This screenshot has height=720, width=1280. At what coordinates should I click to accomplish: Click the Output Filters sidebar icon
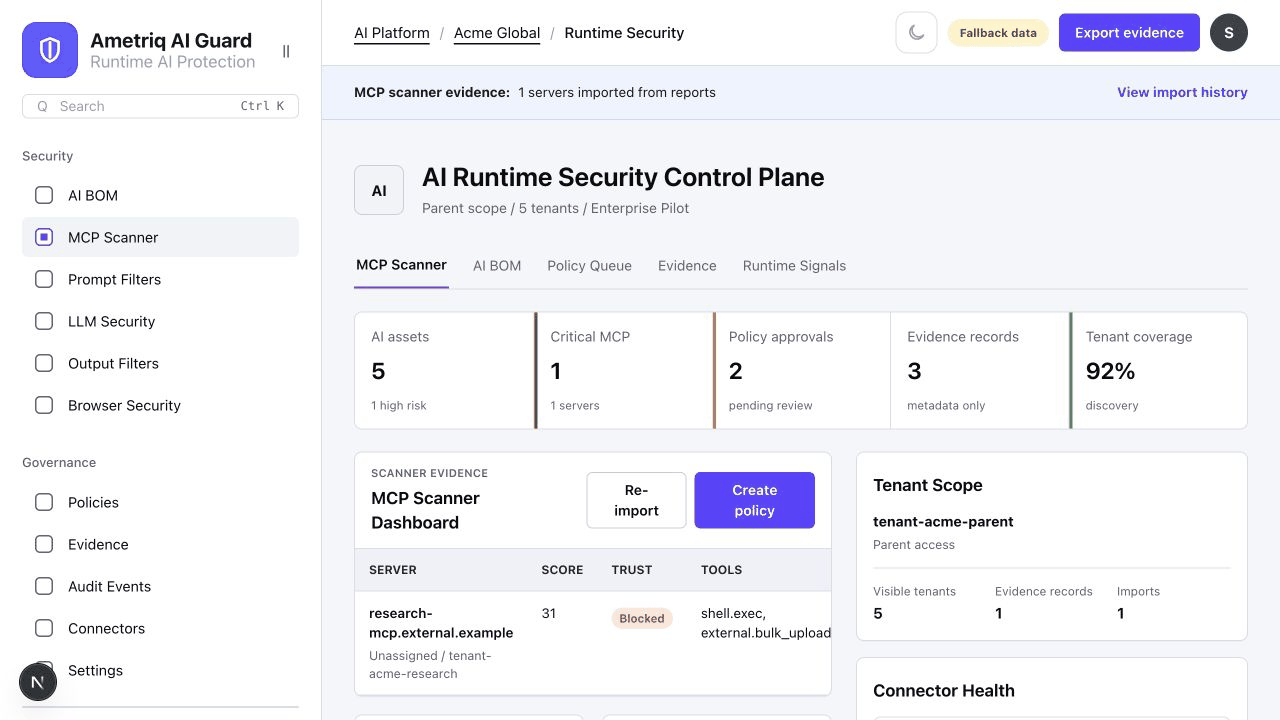point(44,363)
